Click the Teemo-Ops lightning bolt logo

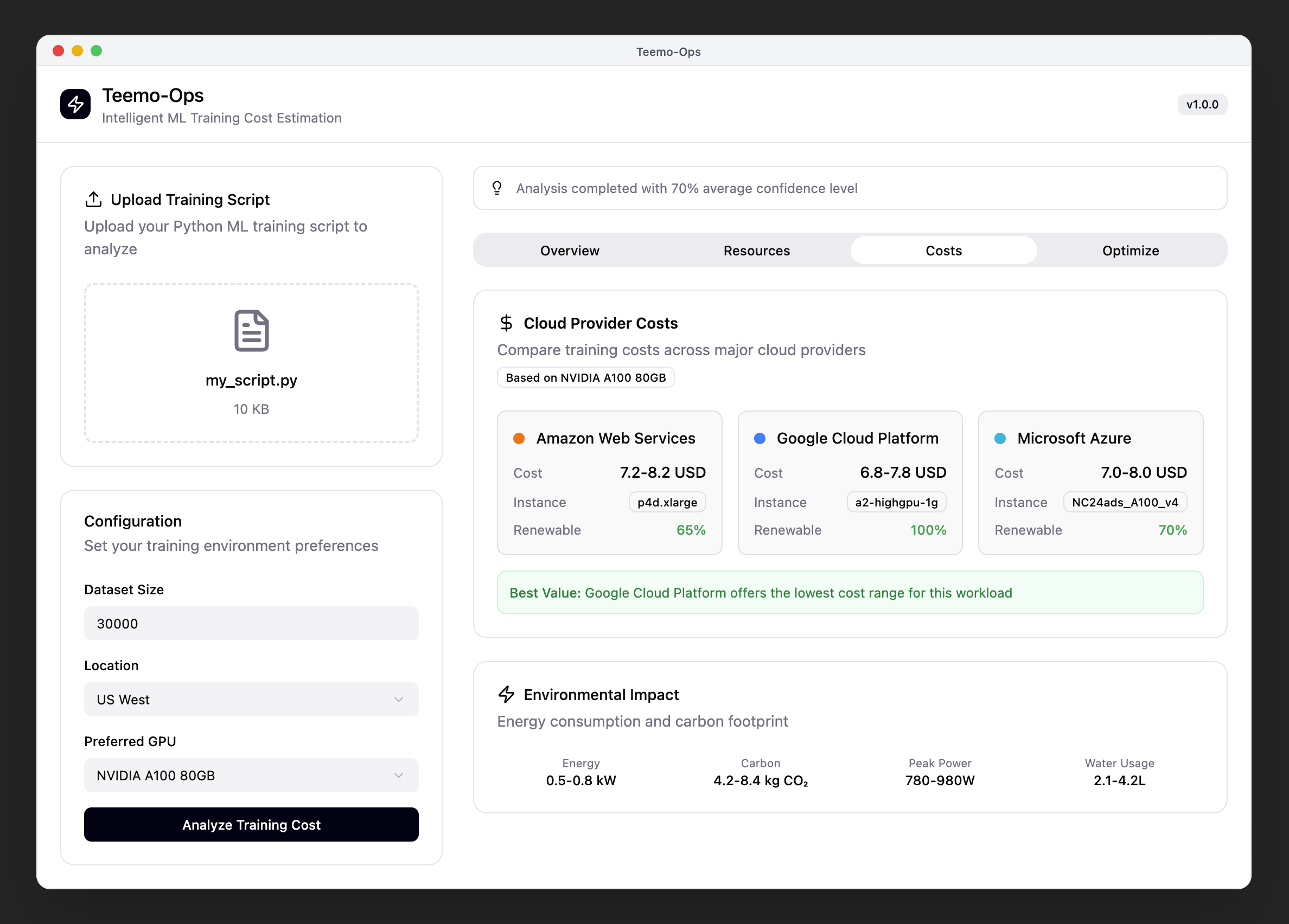[x=75, y=105]
